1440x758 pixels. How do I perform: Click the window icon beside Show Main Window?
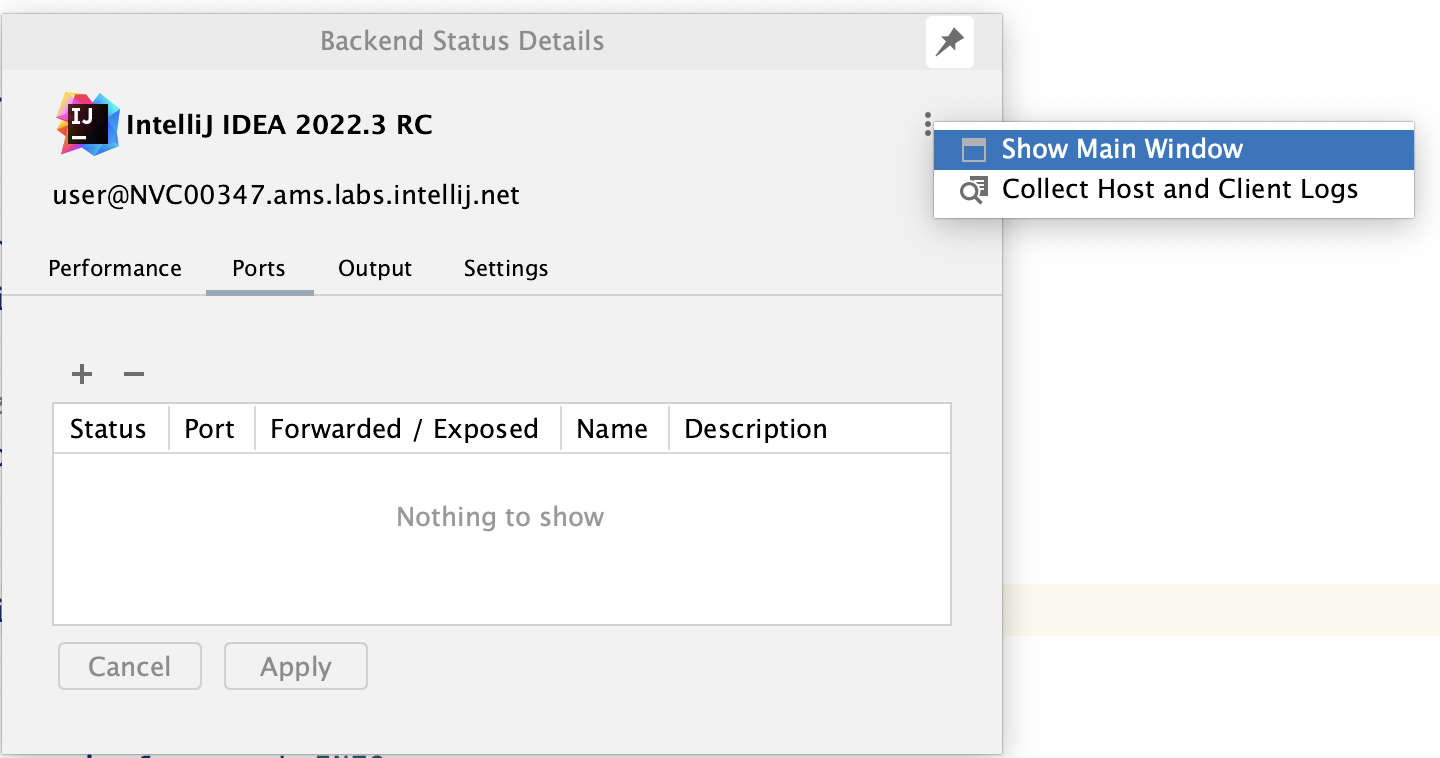coord(973,148)
